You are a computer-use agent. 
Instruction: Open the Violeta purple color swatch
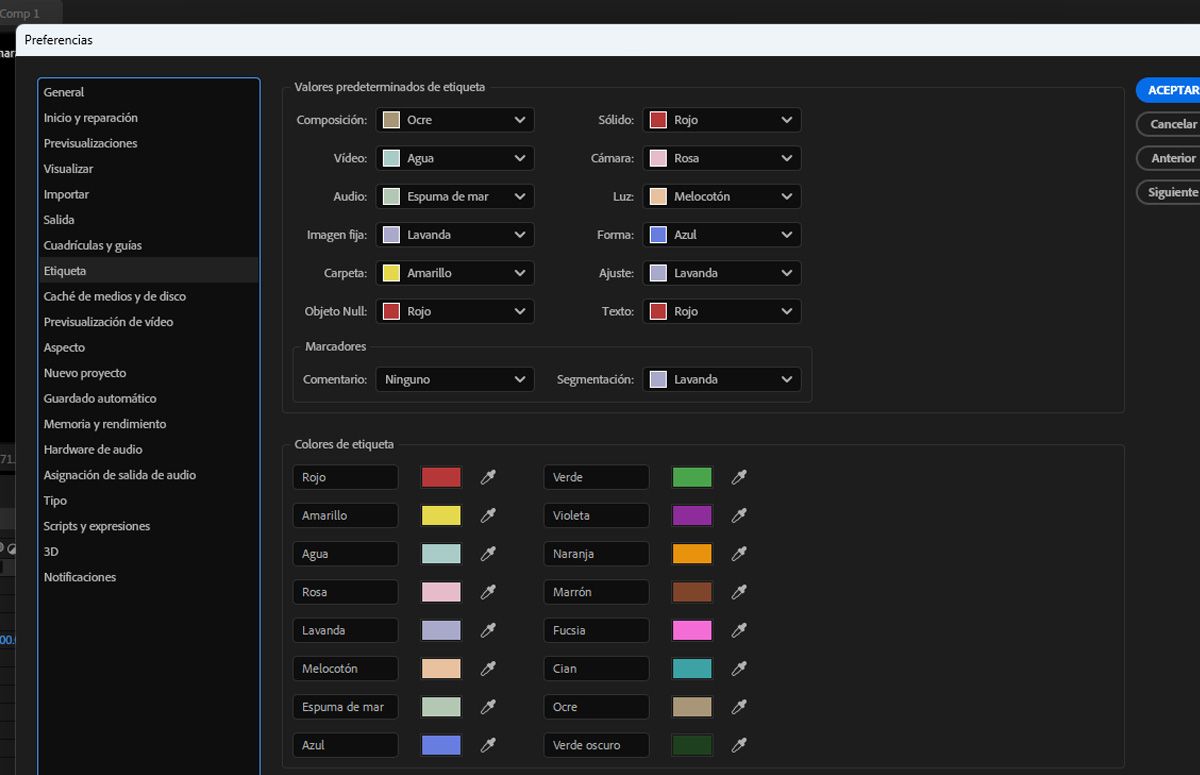[692, 515]
